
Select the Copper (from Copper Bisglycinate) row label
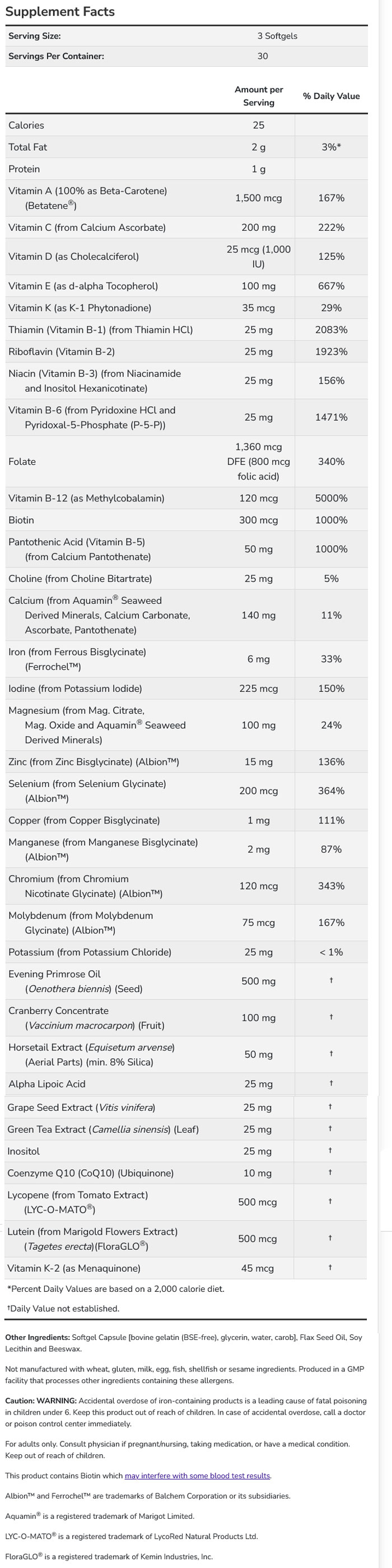click(84, 820)
